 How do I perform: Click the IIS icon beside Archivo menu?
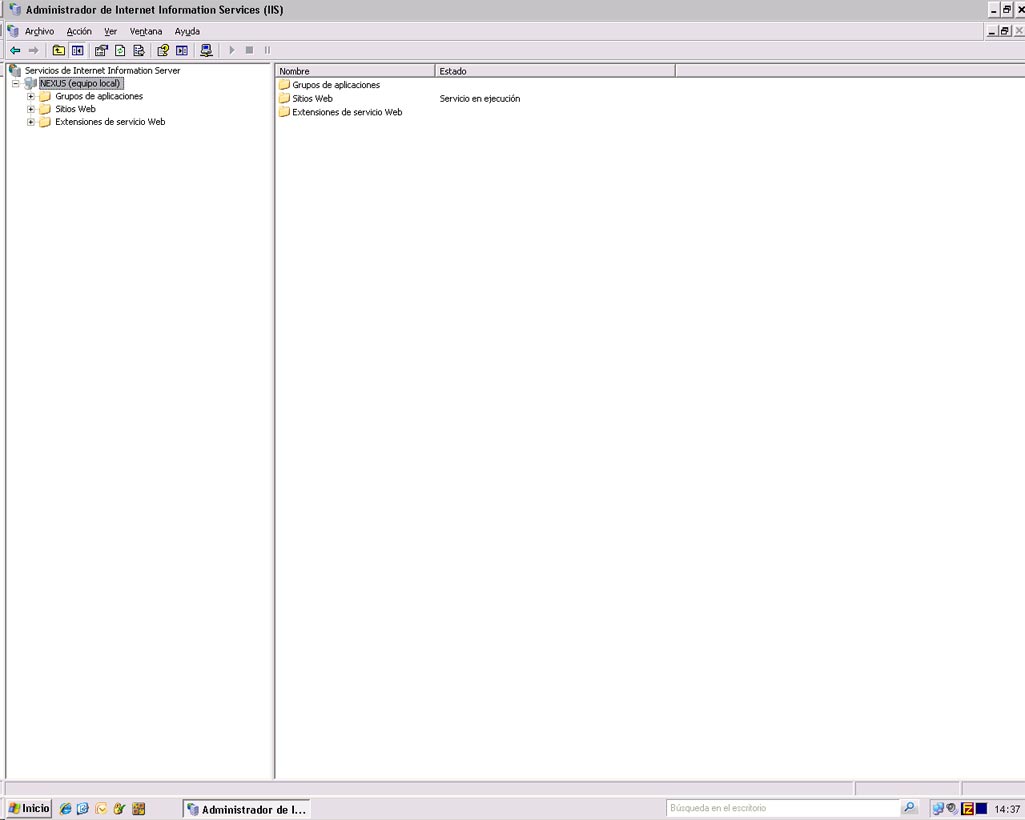(x=13, y=31)
